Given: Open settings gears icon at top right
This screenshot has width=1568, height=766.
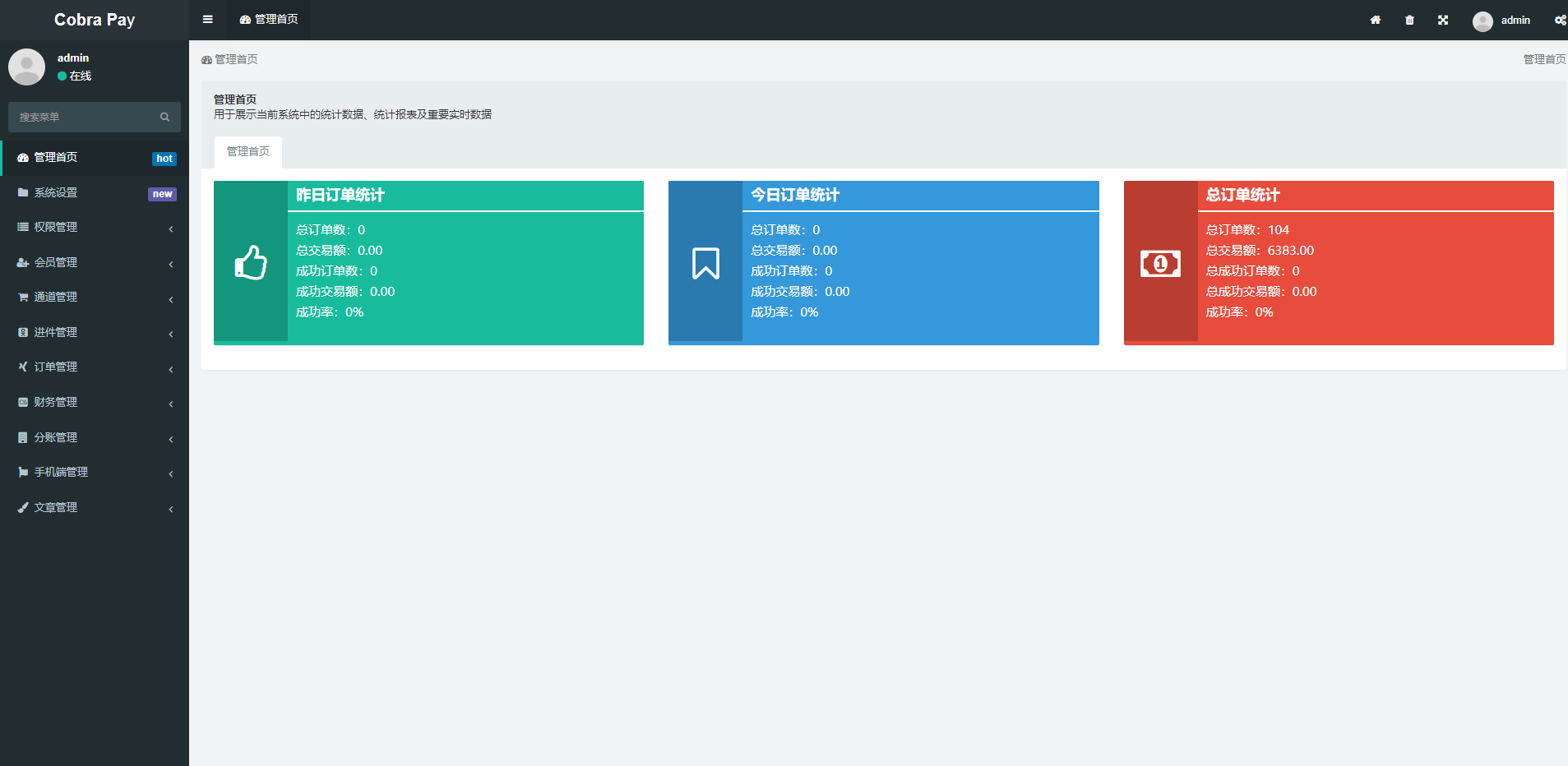Looking at the screenshot, I should click(x=1560, y=20).
